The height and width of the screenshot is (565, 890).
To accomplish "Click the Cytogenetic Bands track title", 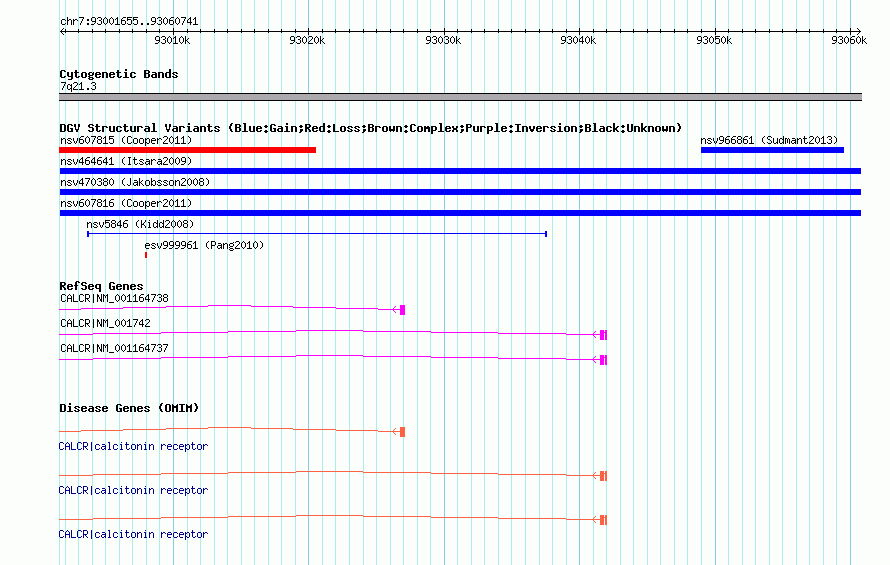I will tap(119, 74).
